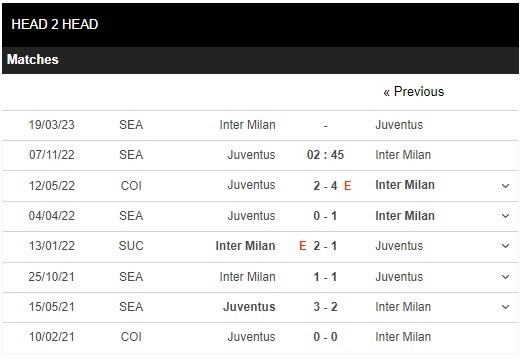Select the SUC competition label
522x362 pixels.
(131, 246)
